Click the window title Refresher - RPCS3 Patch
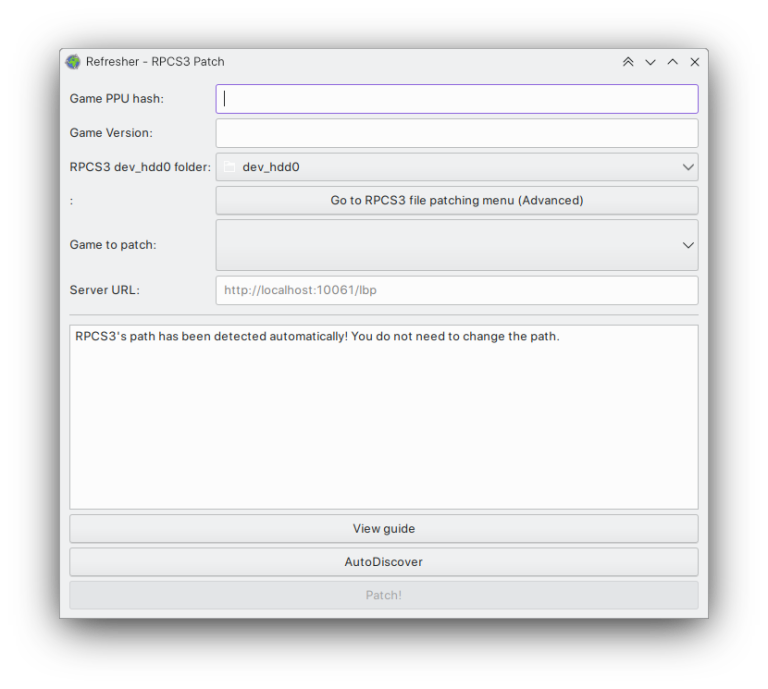Viewport: 768px width, 689px height. point(155,62)
